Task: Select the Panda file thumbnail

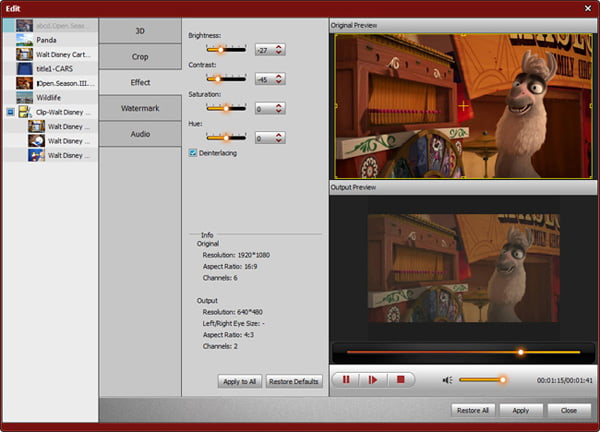Action: point(24,40)
